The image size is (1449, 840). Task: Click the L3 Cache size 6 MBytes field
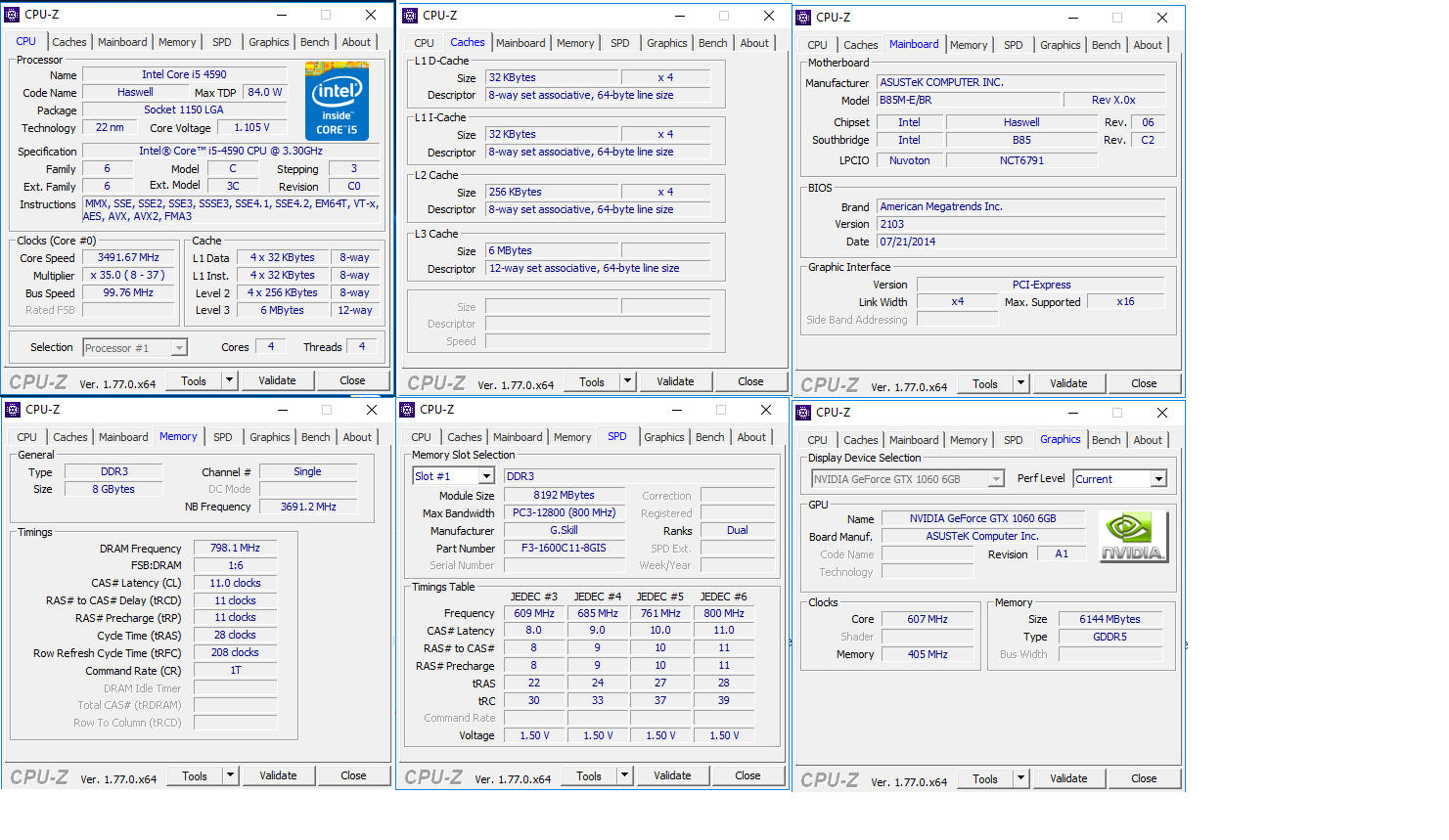pyautogui.click(x=552, y=250)
